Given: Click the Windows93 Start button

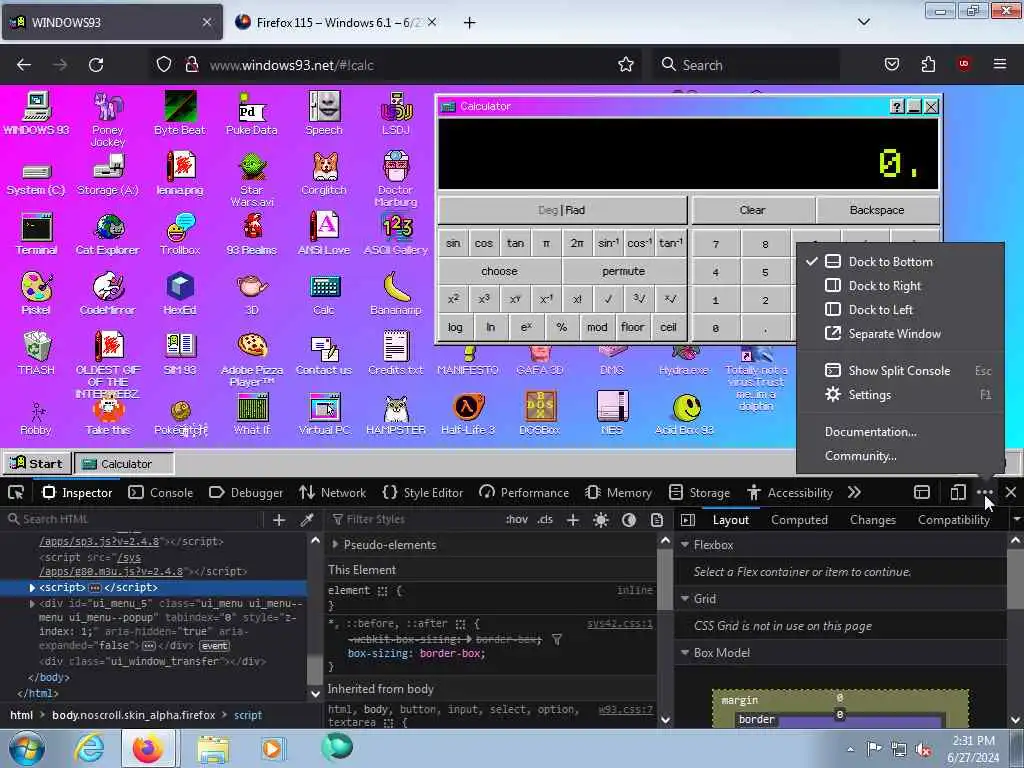Looking at the screenshot, I should (37, 464).
